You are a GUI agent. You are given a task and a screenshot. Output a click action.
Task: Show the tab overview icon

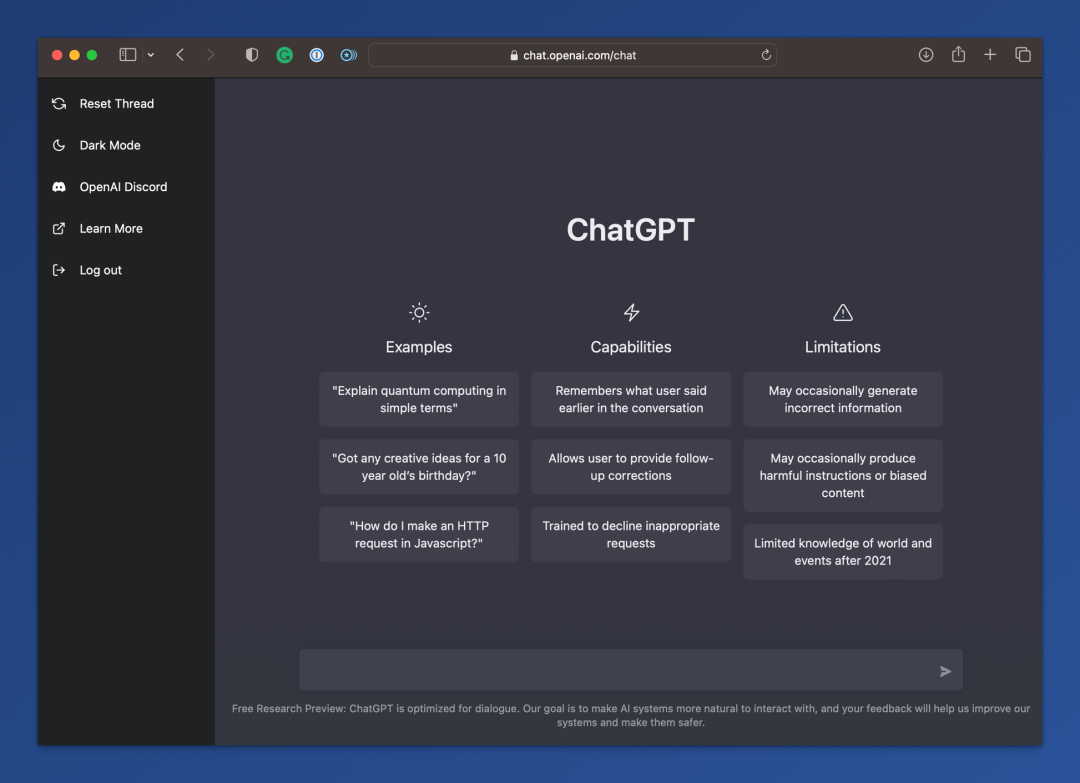click(x=1023, y=55)
